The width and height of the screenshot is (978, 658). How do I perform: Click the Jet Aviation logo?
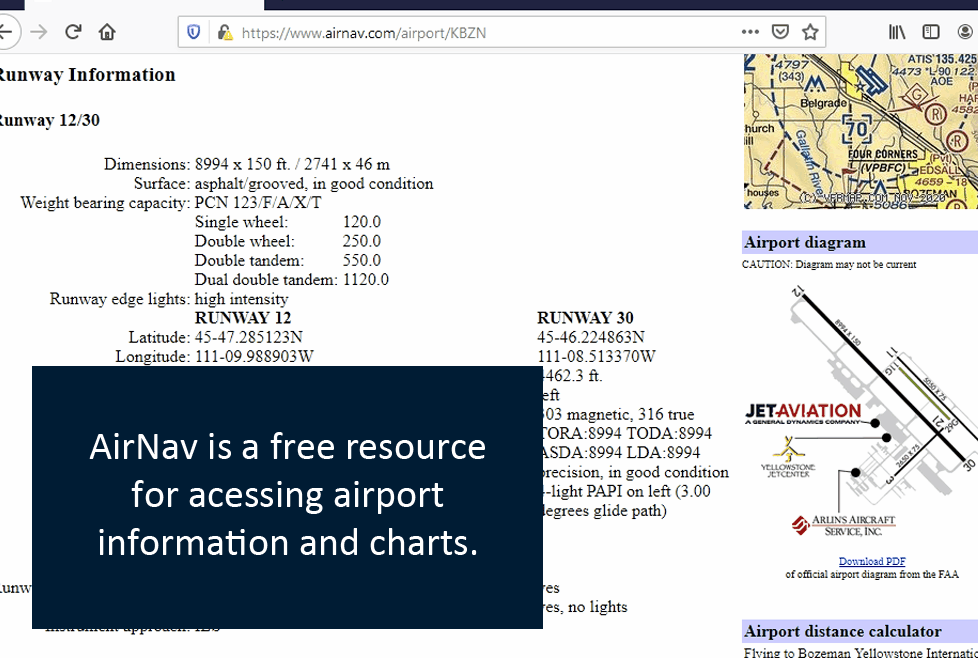(803, 414)
